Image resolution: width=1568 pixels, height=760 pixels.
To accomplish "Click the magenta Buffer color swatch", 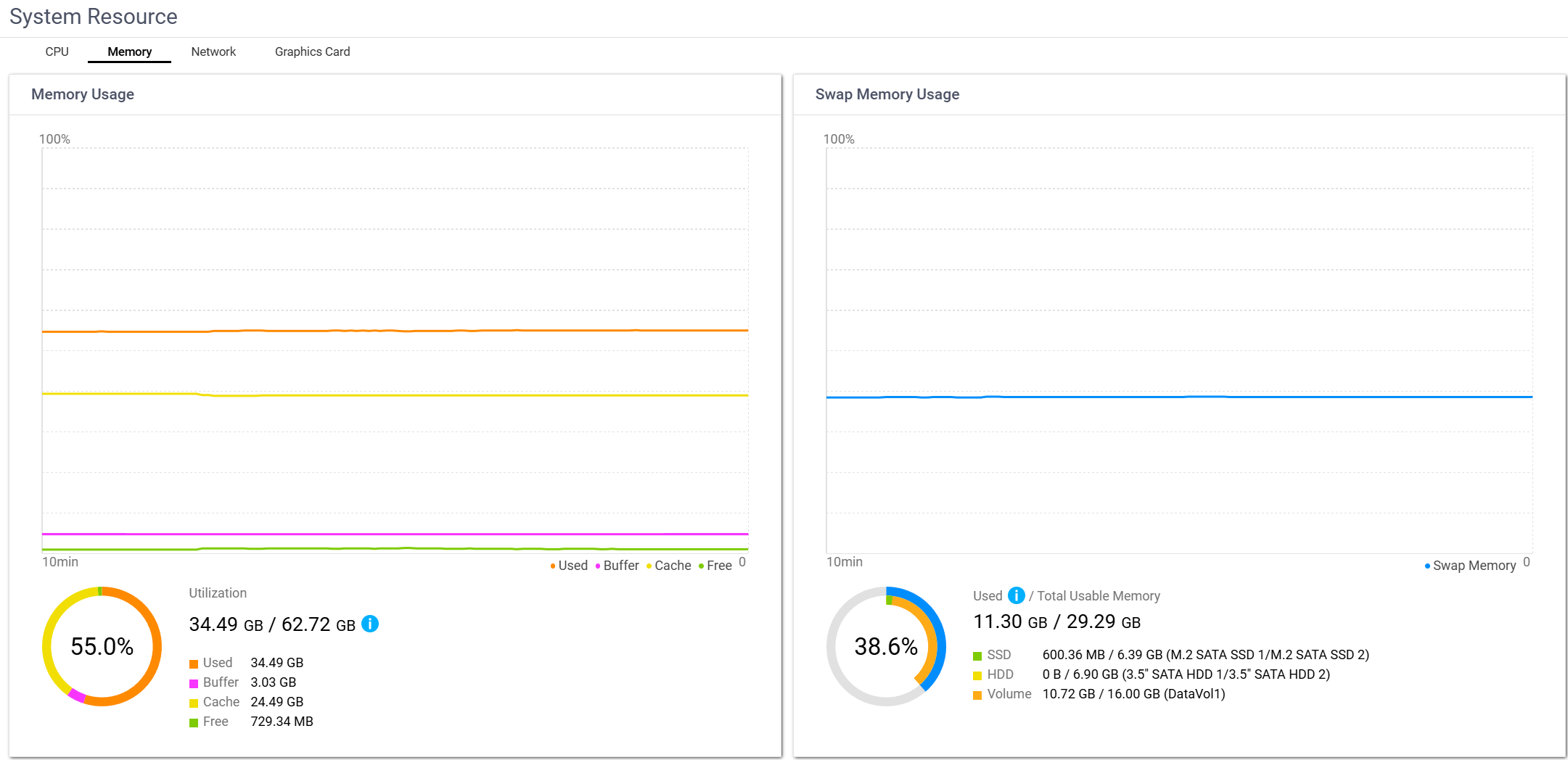I will (x=194, y=683).
